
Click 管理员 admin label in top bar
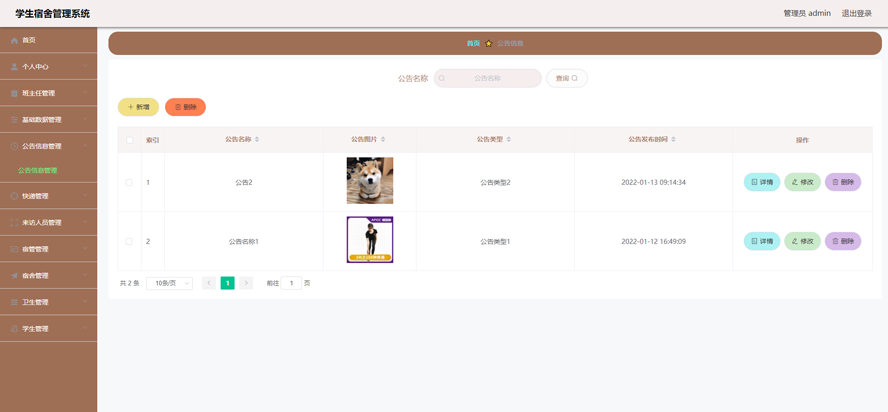point(807,14)
